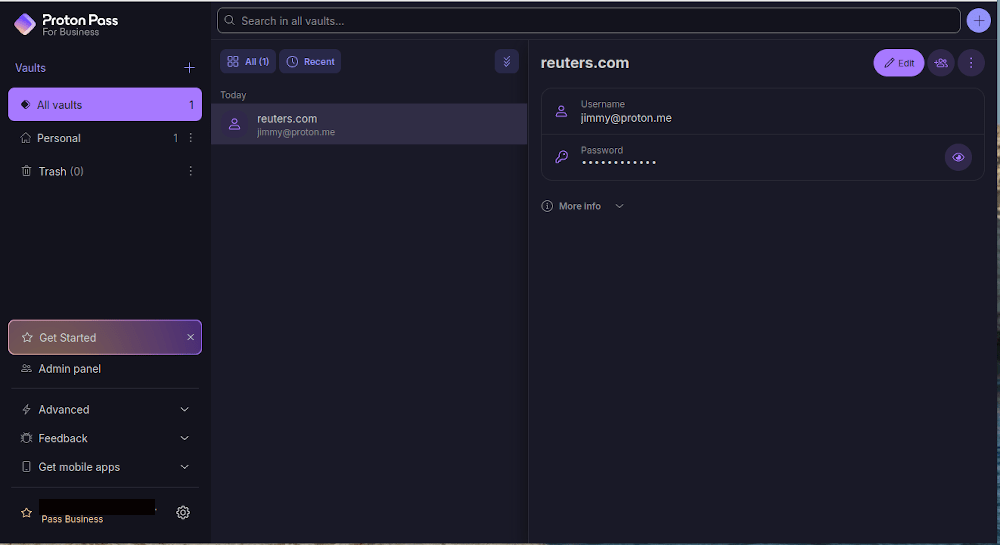This screenshot has height=545, width=1000.
Task: Open the sort order double-chevron button
Action: coord(506,61)
